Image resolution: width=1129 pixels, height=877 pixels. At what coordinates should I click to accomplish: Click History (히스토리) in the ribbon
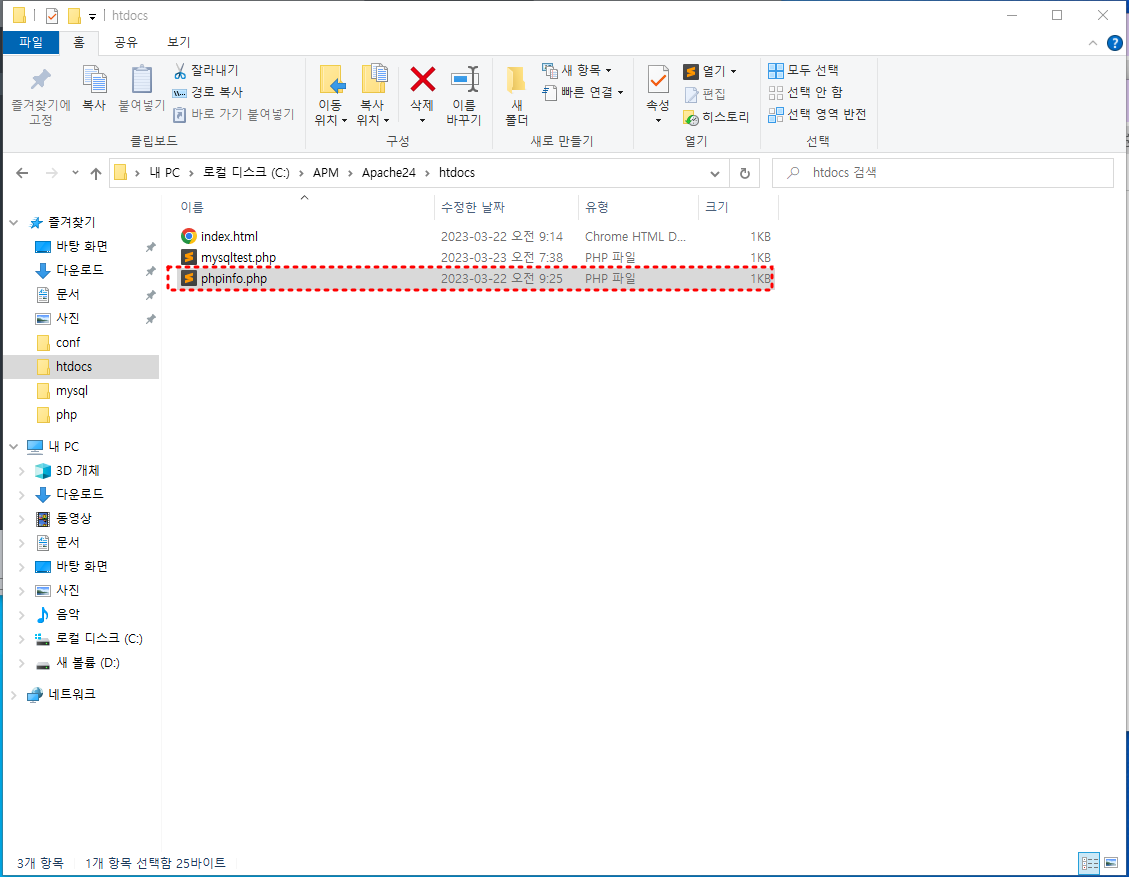[716, 117]
